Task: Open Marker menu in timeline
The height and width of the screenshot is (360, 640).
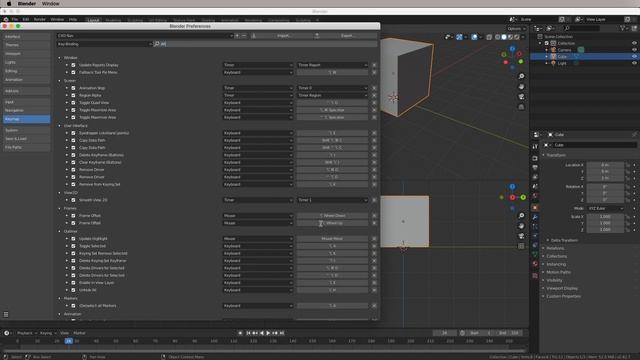Action: click(x=80, y=333)
